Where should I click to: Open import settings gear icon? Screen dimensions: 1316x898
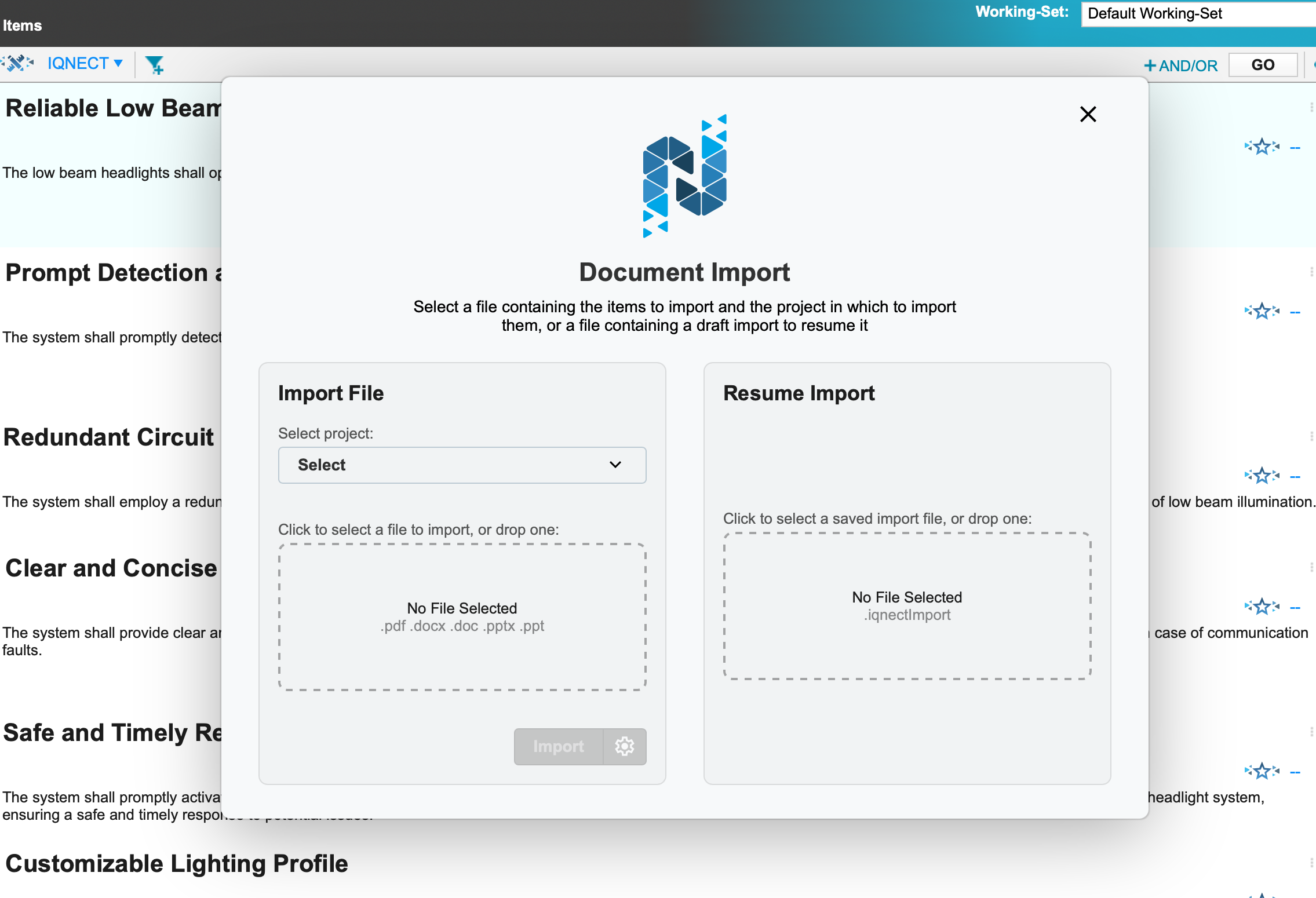click(624, 746)
